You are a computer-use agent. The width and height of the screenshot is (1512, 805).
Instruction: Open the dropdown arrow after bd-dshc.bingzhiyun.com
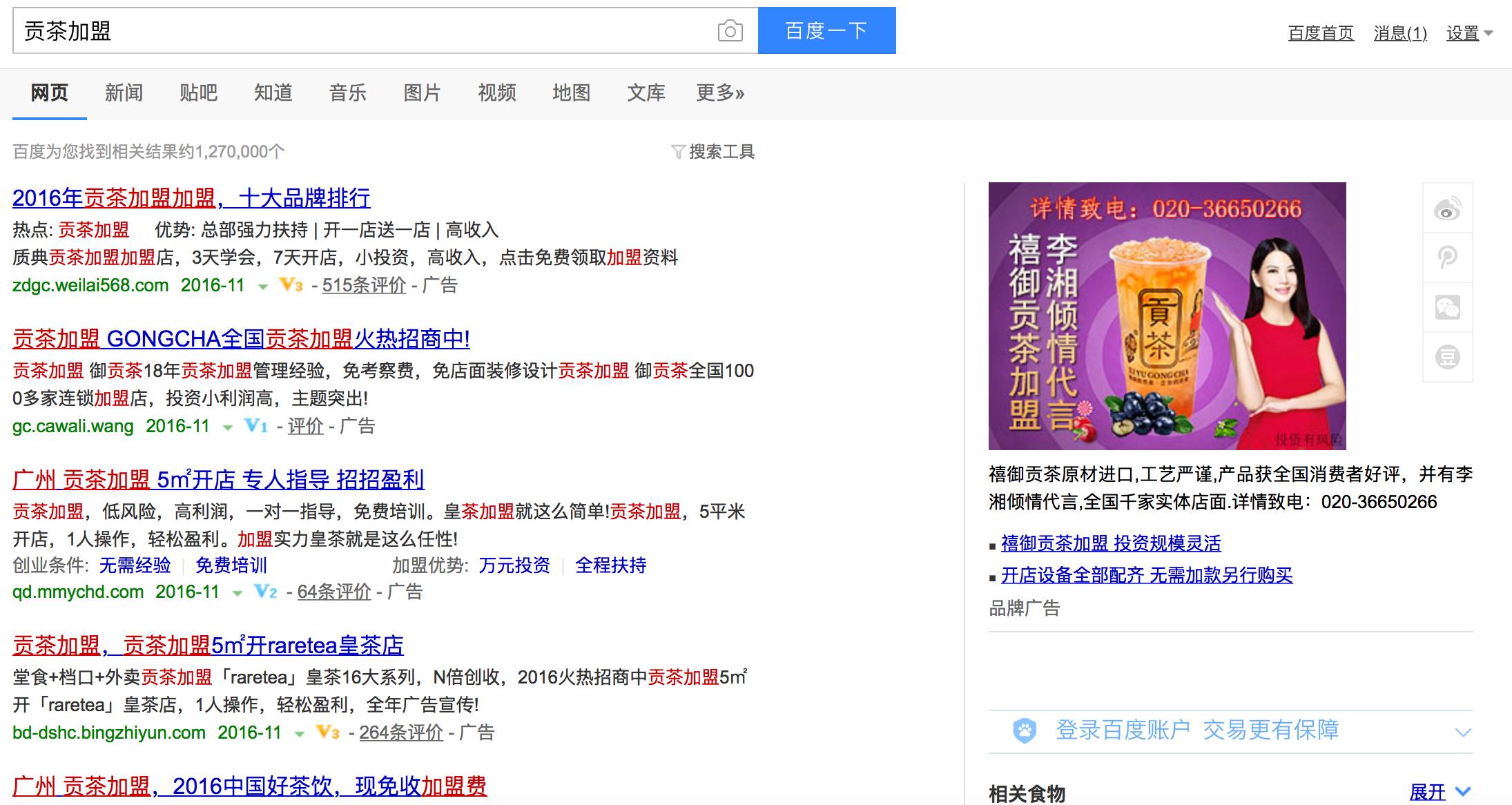[x=299, y=734]
